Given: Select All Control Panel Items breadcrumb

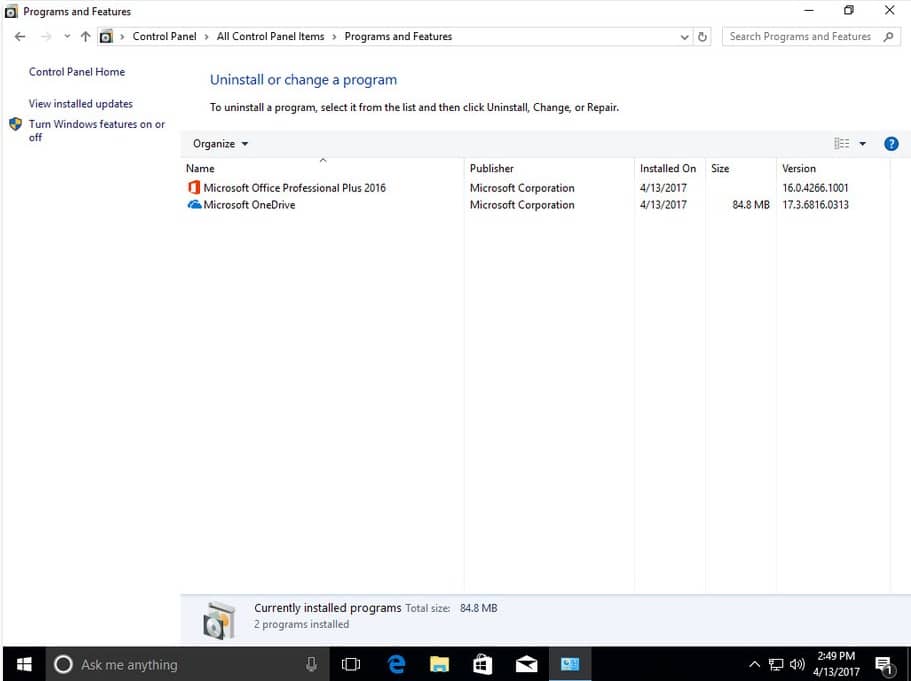Looking at the screenshot, I should pos(270,37).
